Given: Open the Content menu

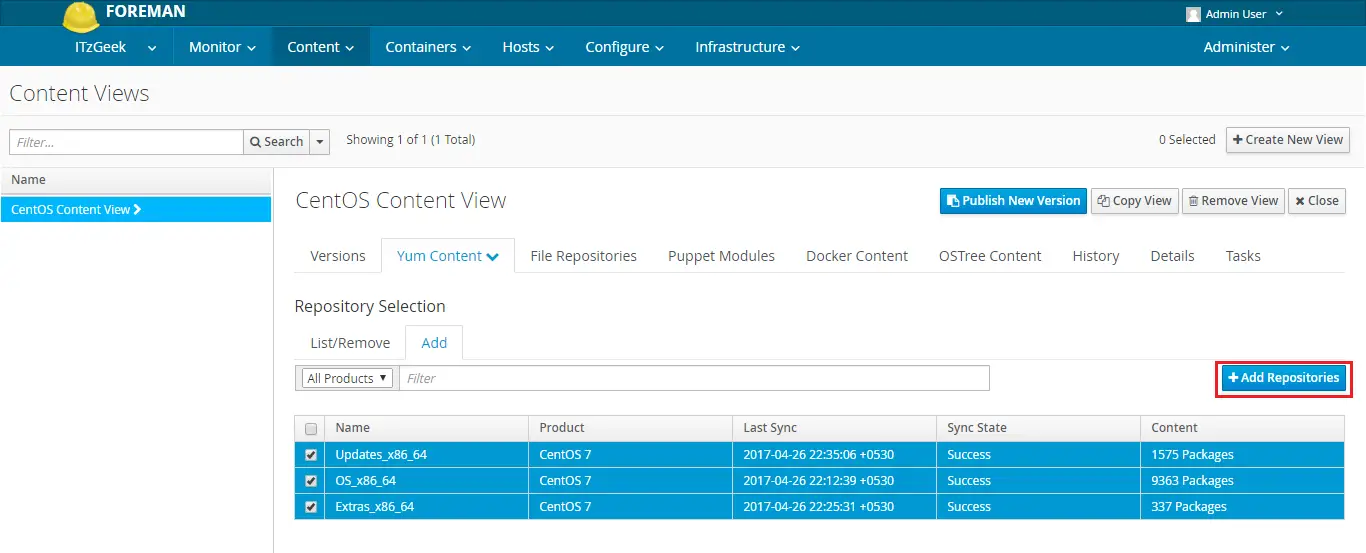Looking at the screenshot, I should coord(320,47).
